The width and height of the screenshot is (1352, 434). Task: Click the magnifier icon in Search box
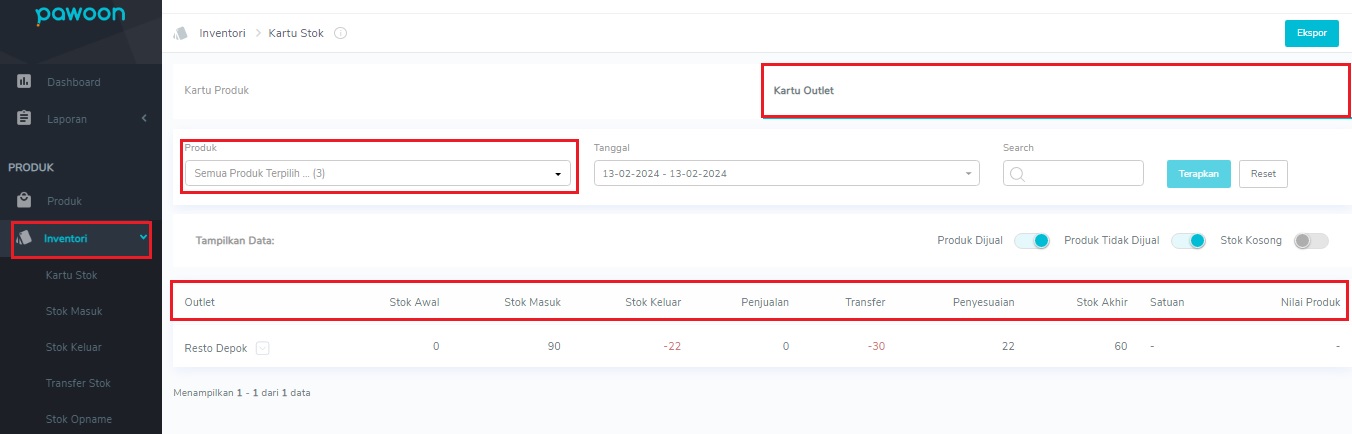(x=1018, y=174)
